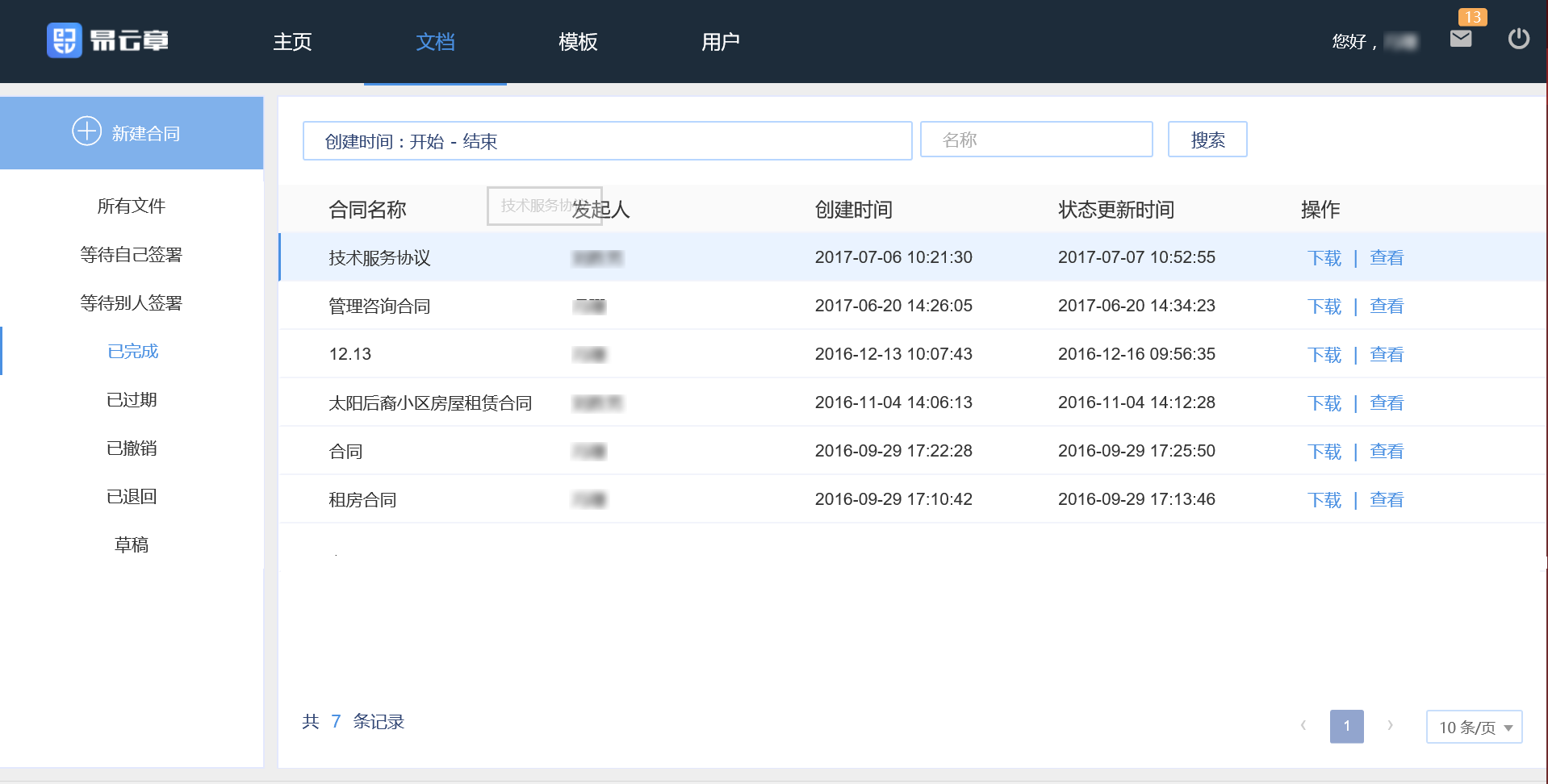1548x784 pixels.
Task: Show 草稿 drafts in sidebar
Action: [132, 545]
